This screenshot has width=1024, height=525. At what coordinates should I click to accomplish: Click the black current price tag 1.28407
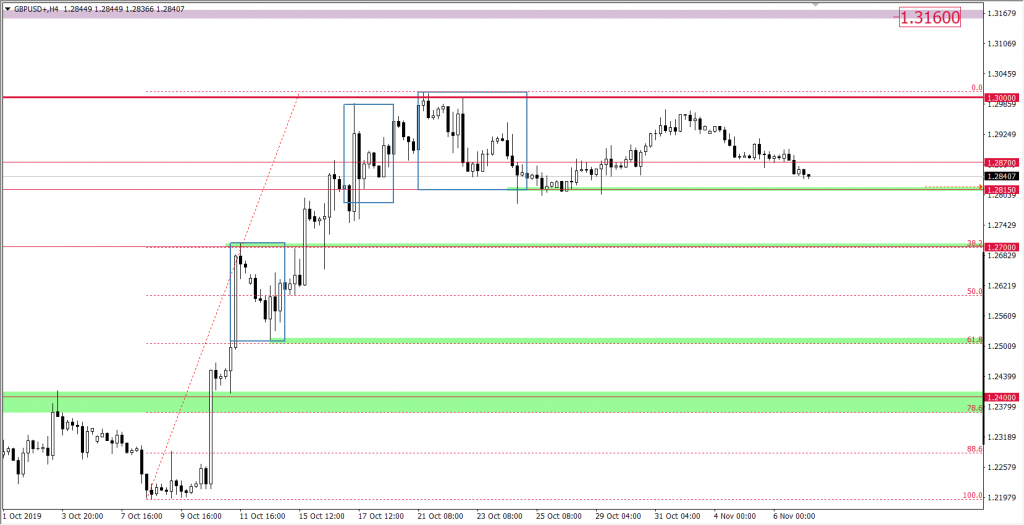[1000, 176]
